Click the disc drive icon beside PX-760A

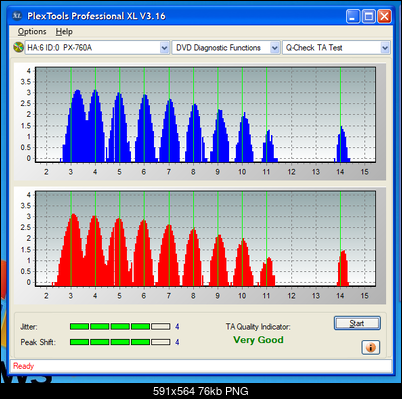[x=18, y=47]
